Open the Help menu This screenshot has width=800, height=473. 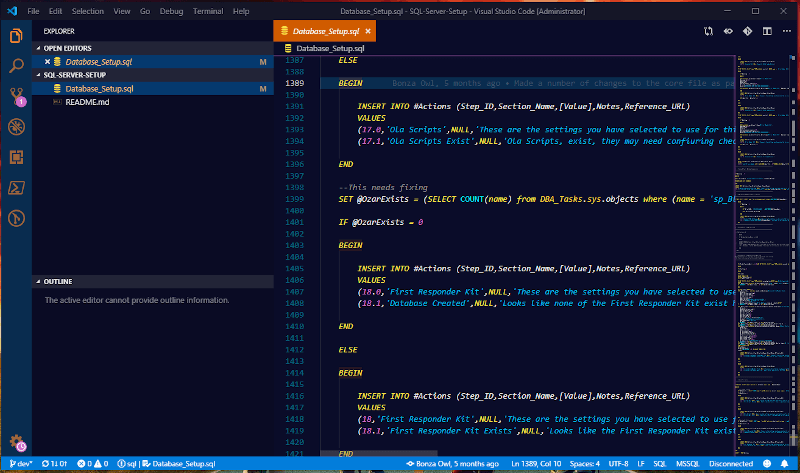click(x=241, y=11)
